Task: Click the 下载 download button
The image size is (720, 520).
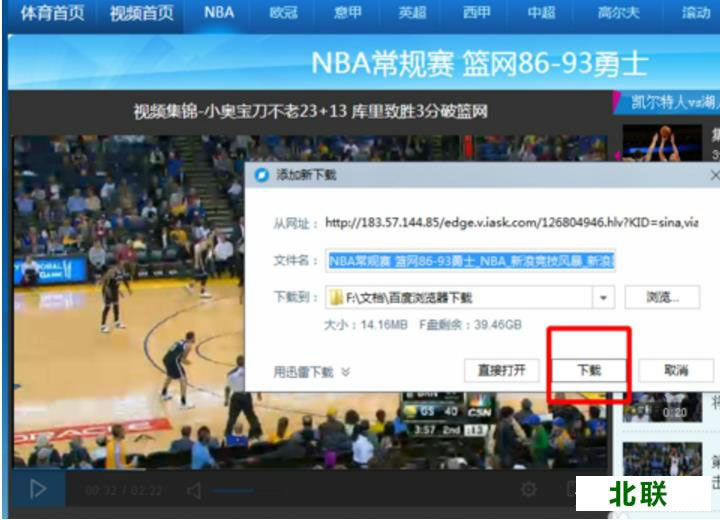Action: tap(589, 370)
